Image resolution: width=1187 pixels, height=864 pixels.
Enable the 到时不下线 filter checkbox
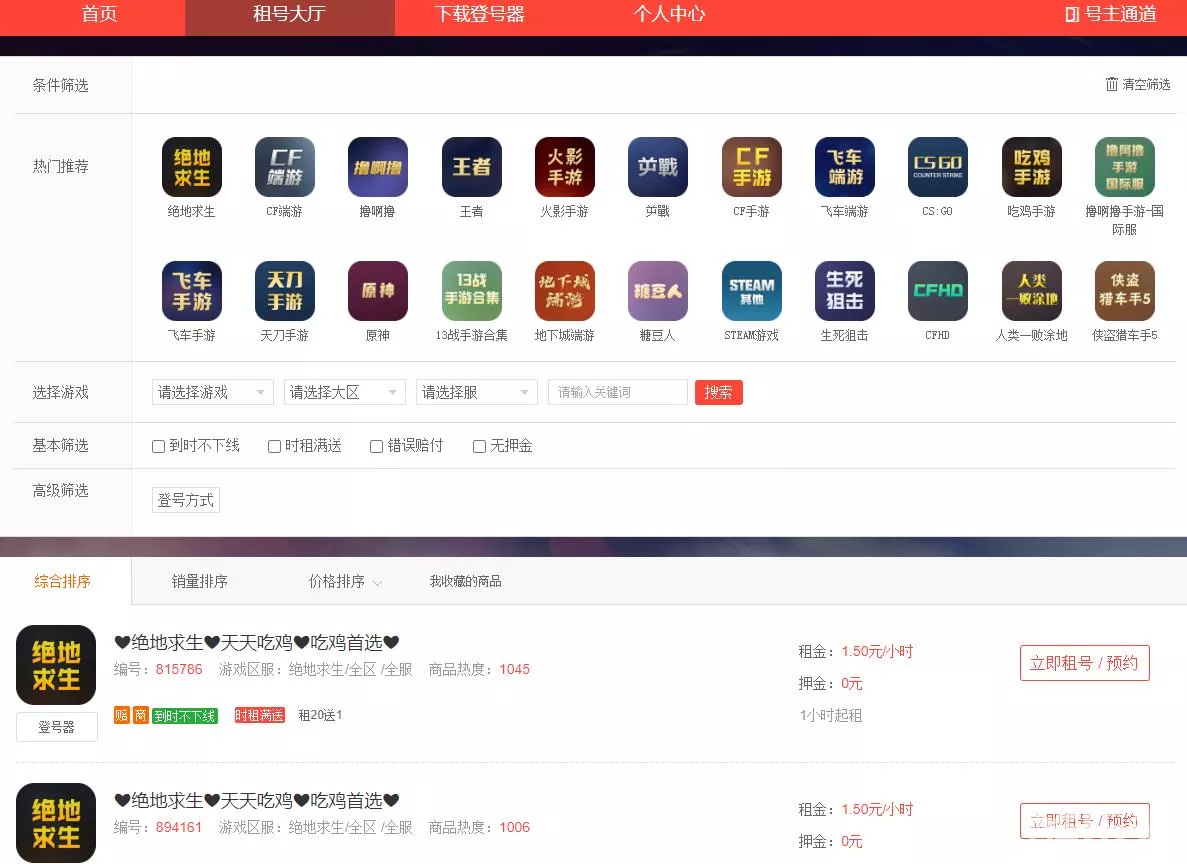point(157,446)
